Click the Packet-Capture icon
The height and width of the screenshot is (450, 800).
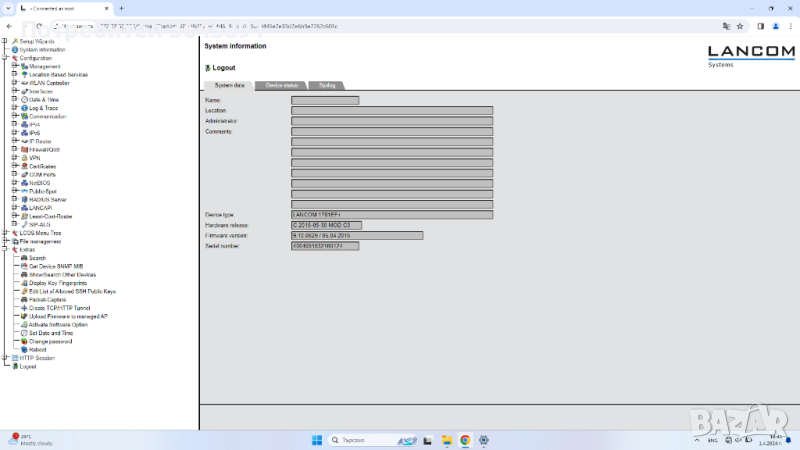coord(24,299)
